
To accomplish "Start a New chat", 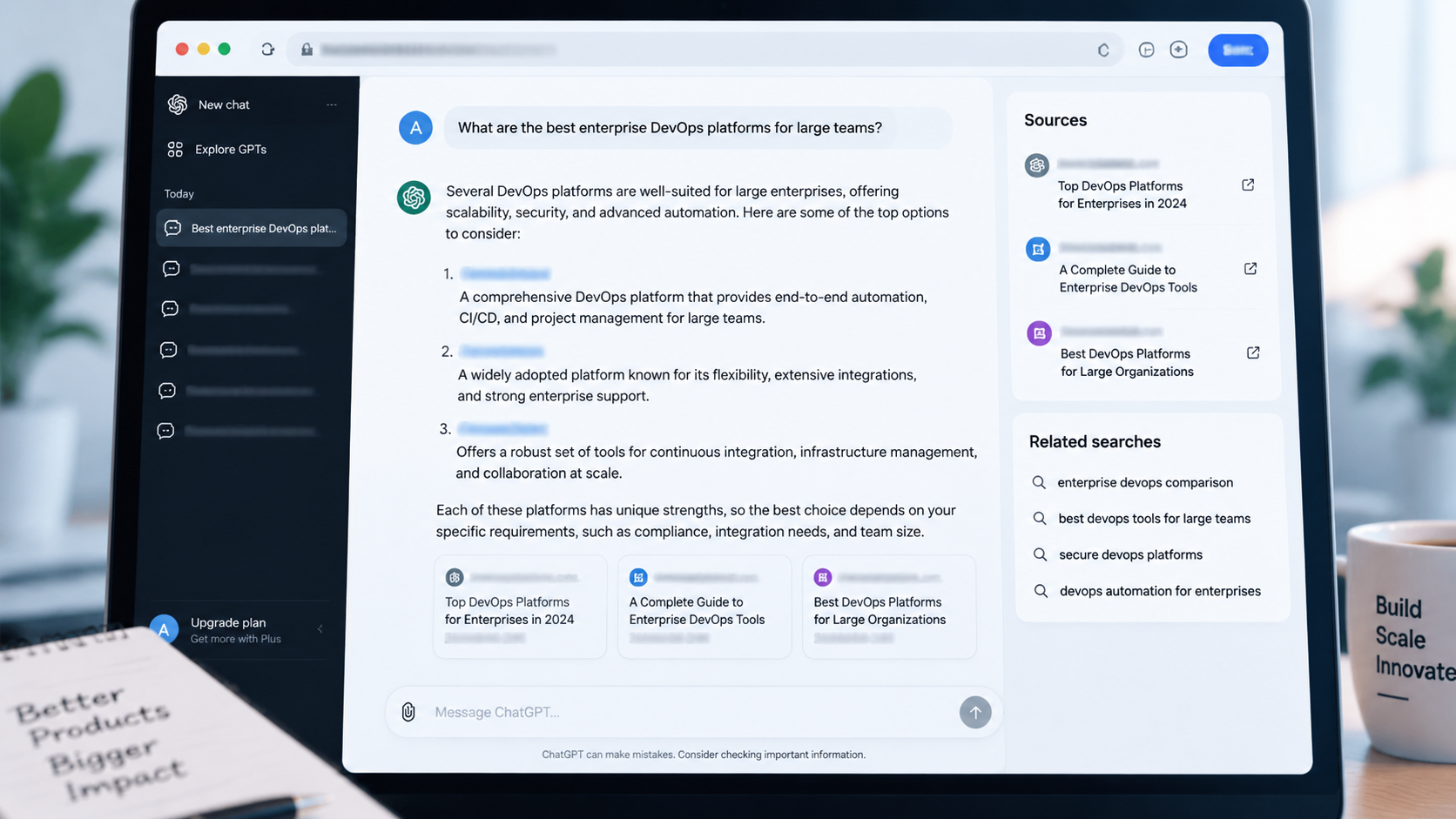I will 224,104.
